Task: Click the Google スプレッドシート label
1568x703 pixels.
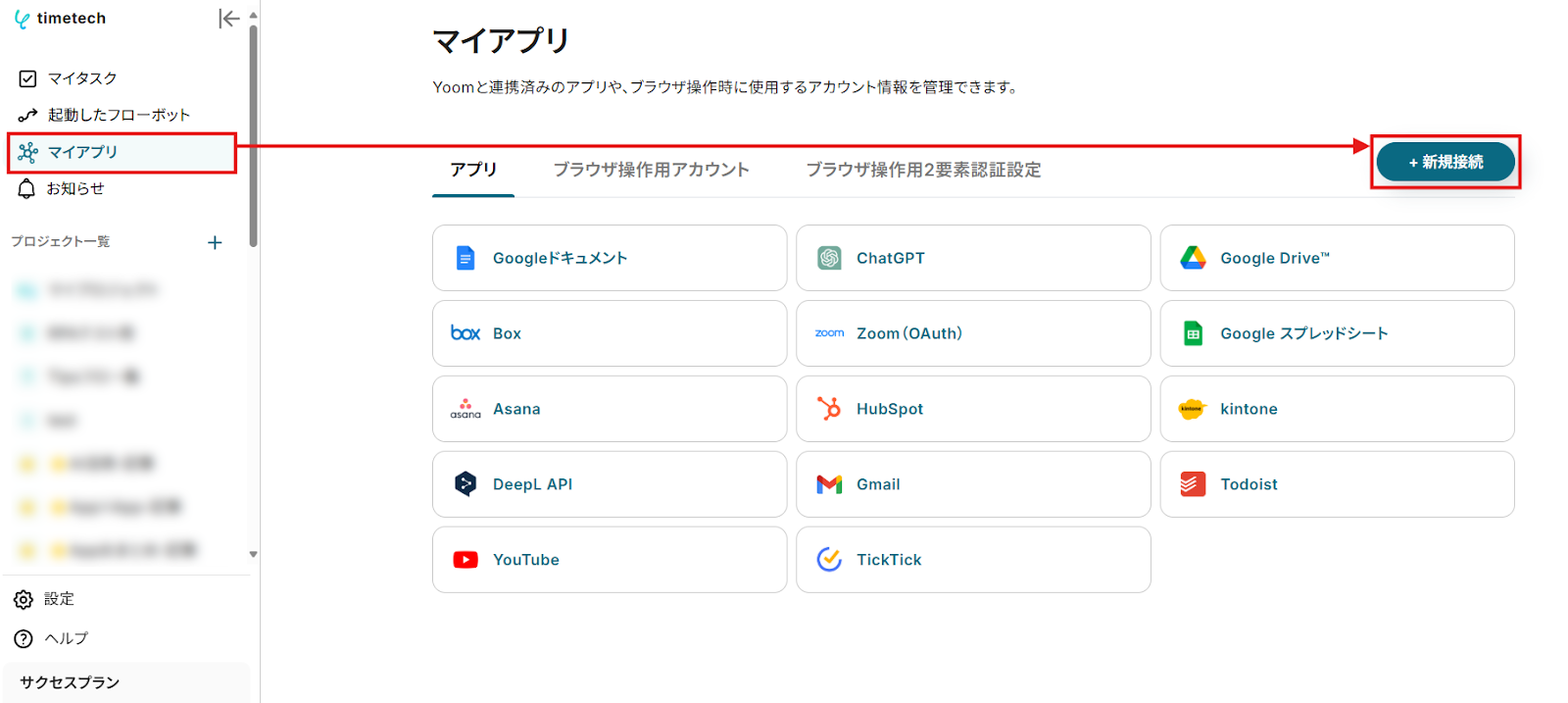Action: [x=1304, y=333]
